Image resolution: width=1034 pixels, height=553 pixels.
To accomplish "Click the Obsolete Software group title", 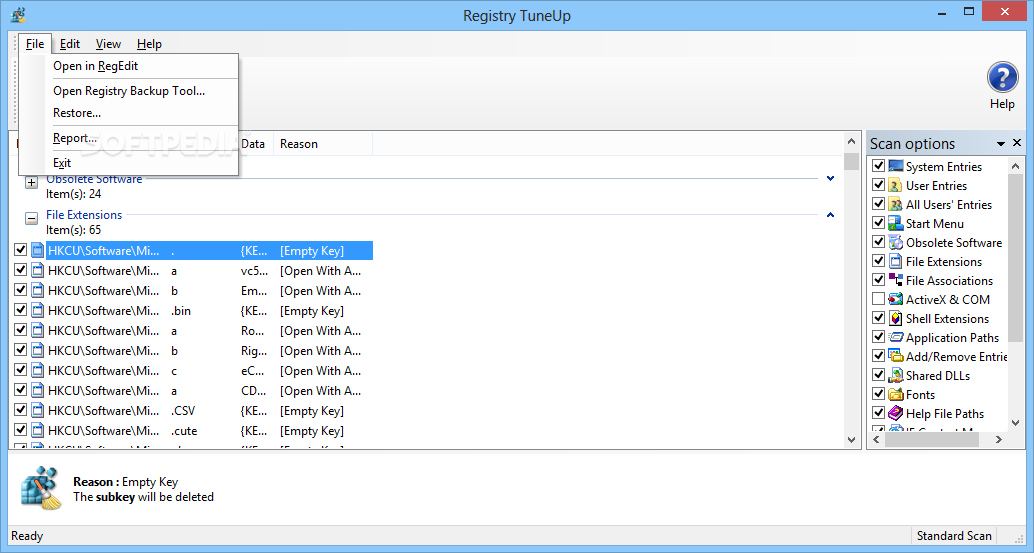I will (x=94, y=179).
